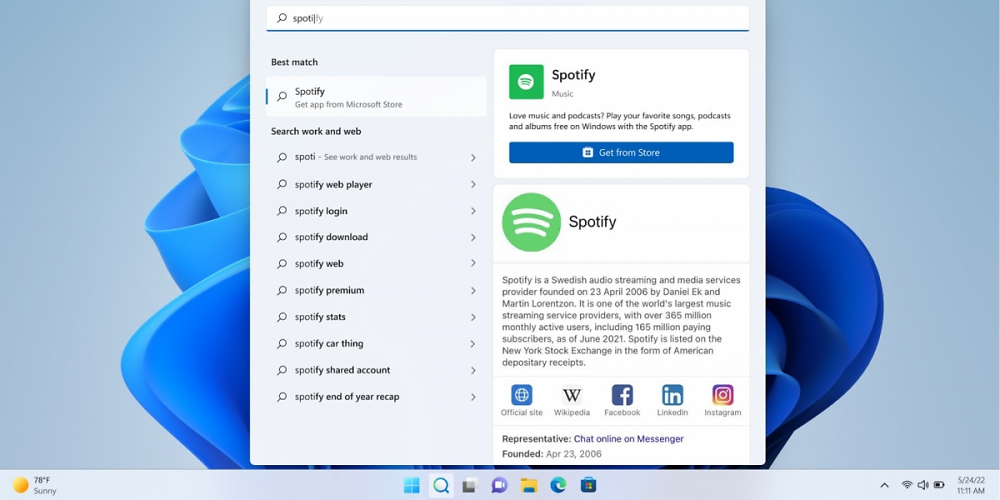The width and height of the screenshot is (1000, 500).
Task: Click the Wi-Fi network icon
Action: pyautogui.click(x=907, y=485)
